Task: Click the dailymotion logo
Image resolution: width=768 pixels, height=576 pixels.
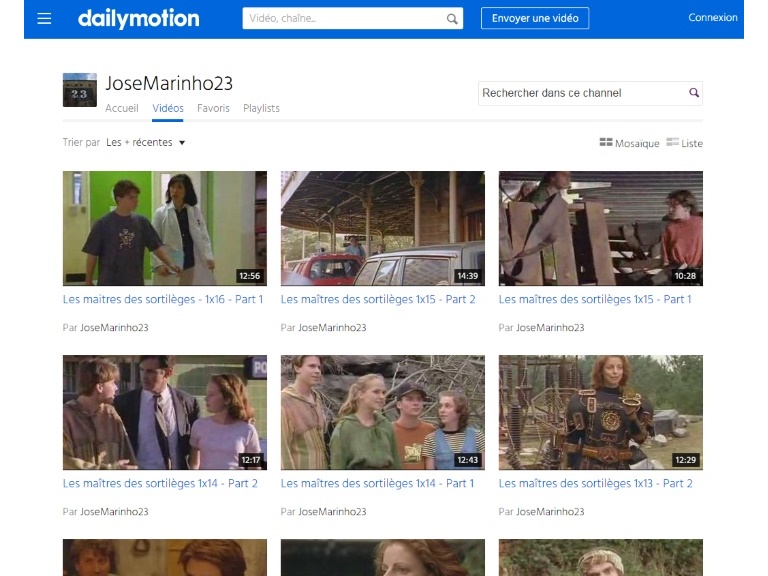Action: tap(139, 19)
